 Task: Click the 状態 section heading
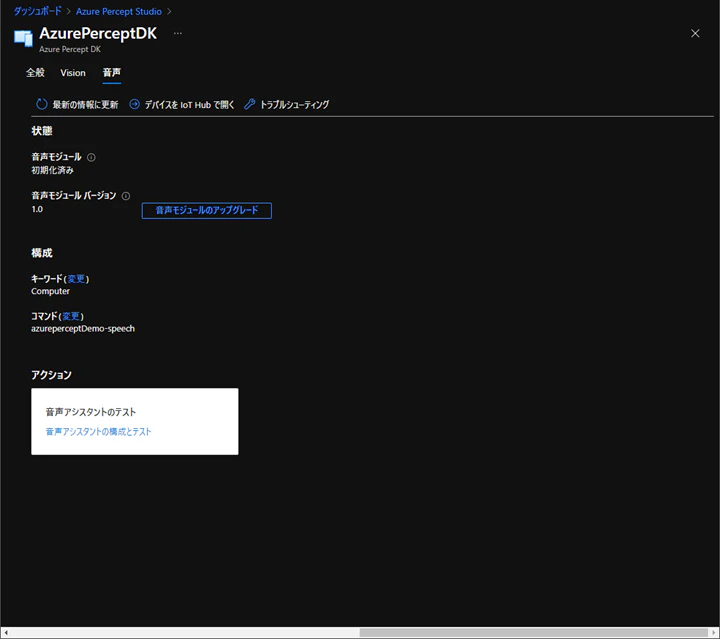42,131
